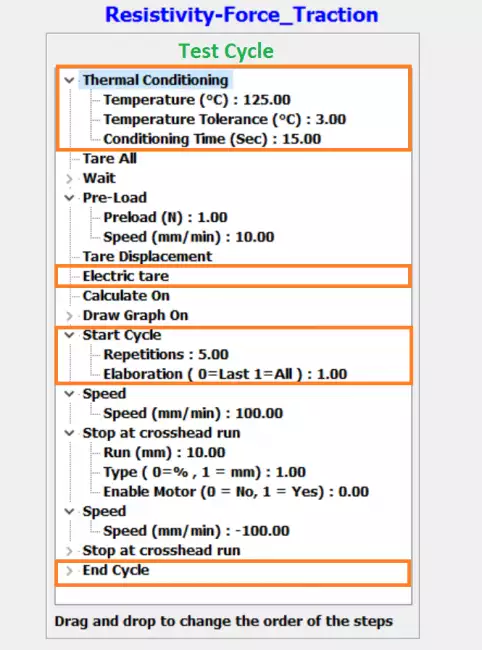Select the Tare Displacement step
Viewport: 482px width, 650px height.
coord(147,257)
